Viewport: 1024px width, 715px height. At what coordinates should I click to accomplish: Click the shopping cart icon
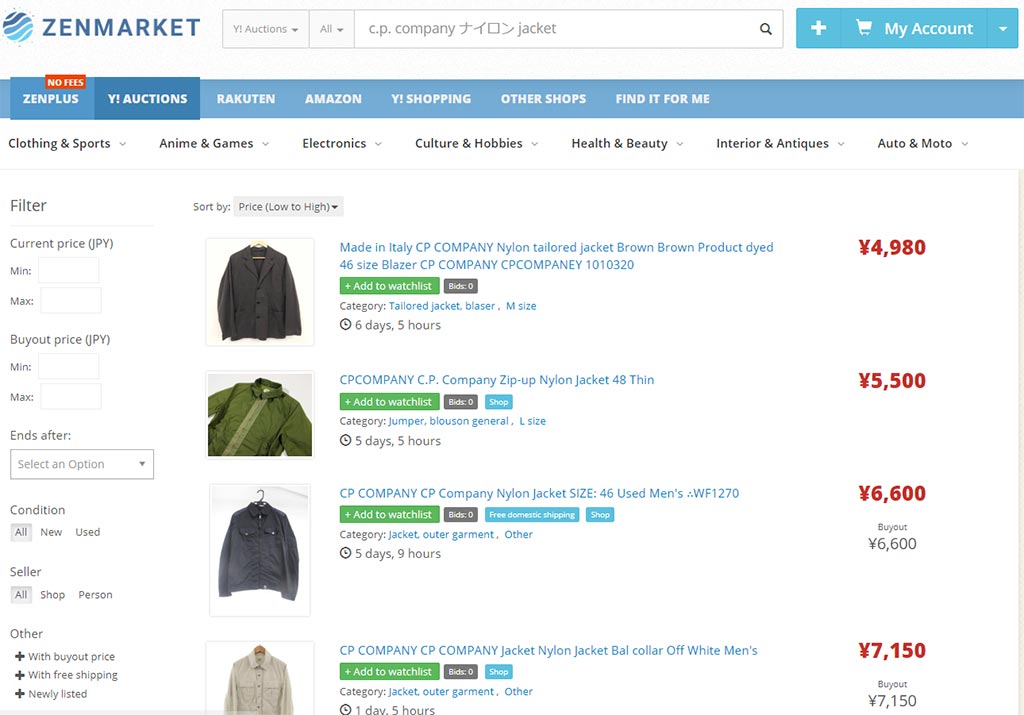pos(863,27)
